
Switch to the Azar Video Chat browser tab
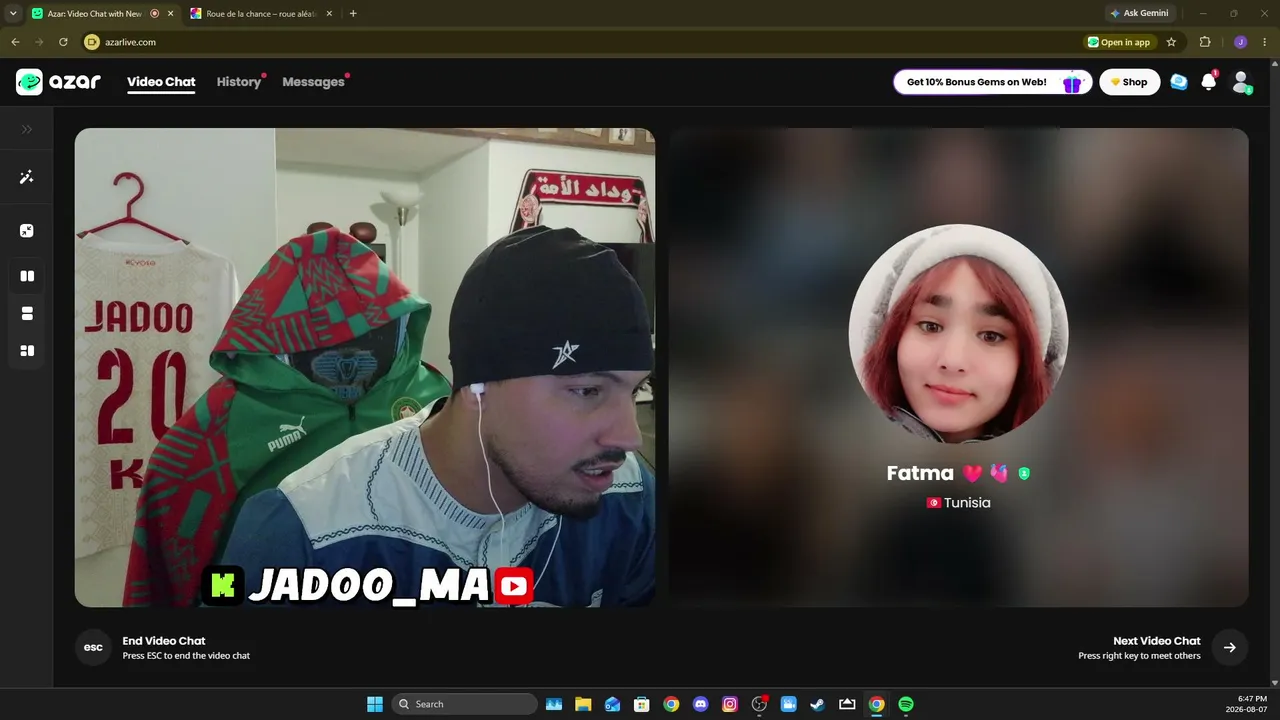click(x=101, y=14)
